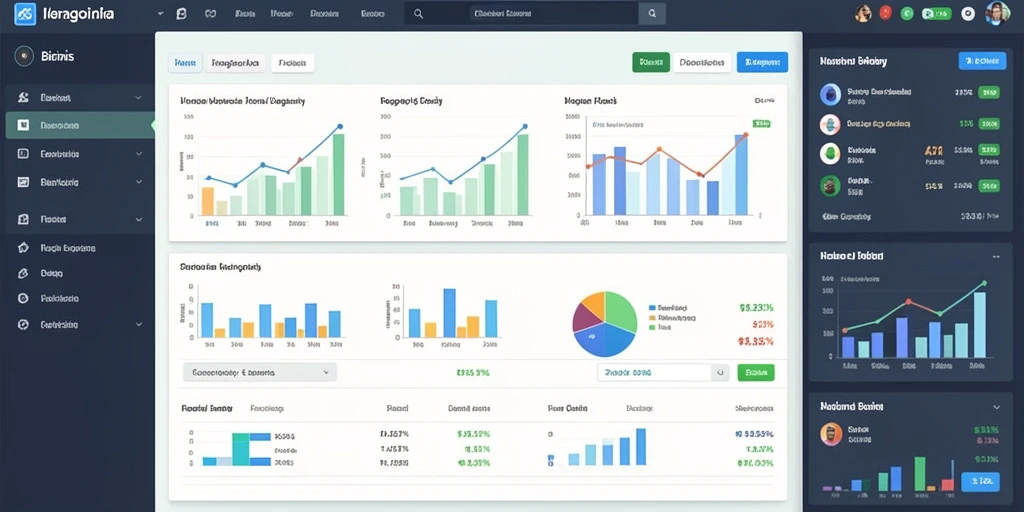Expand the first sidebar item chevron
Screen dimensions: 1024x512
[x=138, y=97]
